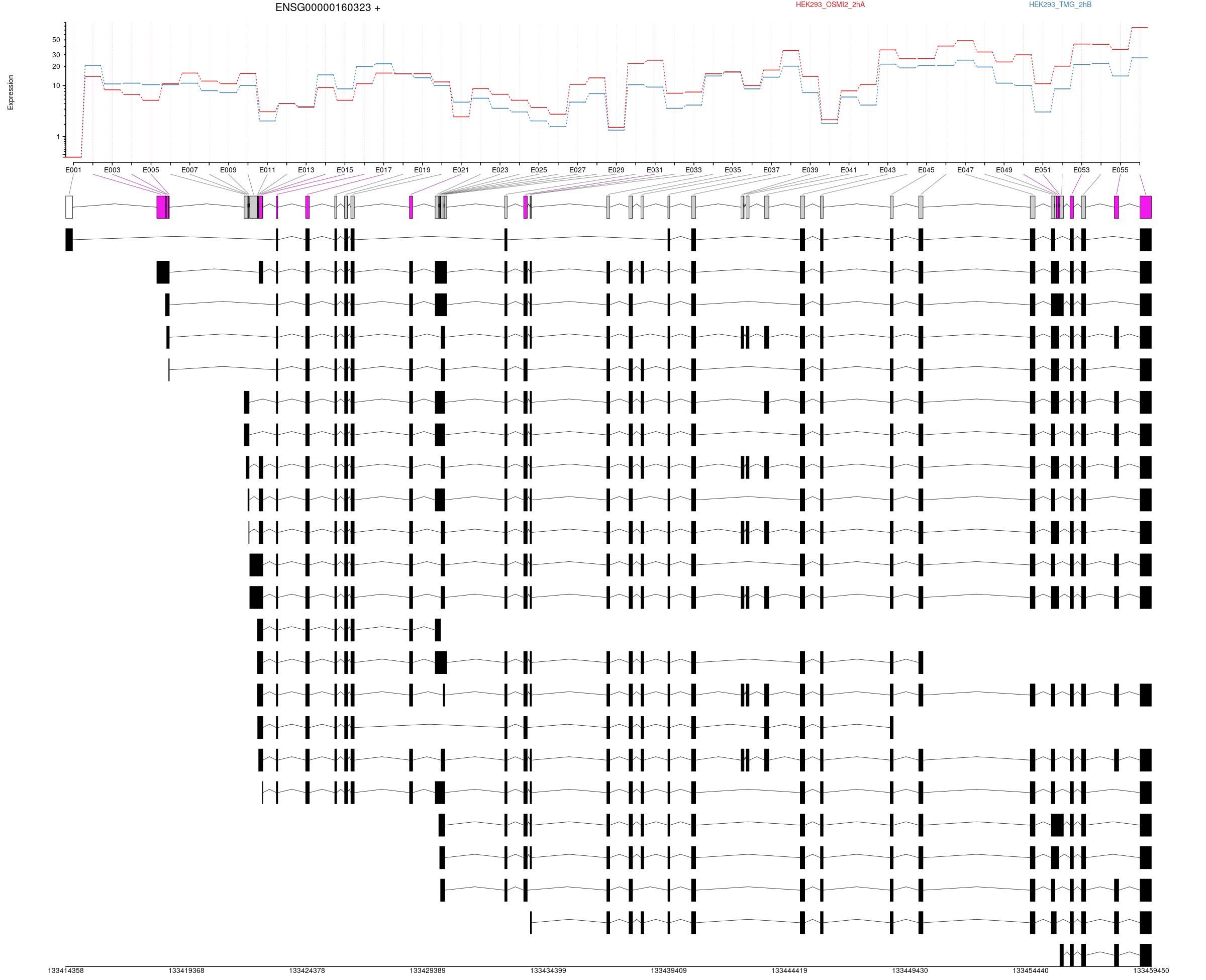1206x980 pixels.
Task: Select exon label E003
Action: point(112,170)
